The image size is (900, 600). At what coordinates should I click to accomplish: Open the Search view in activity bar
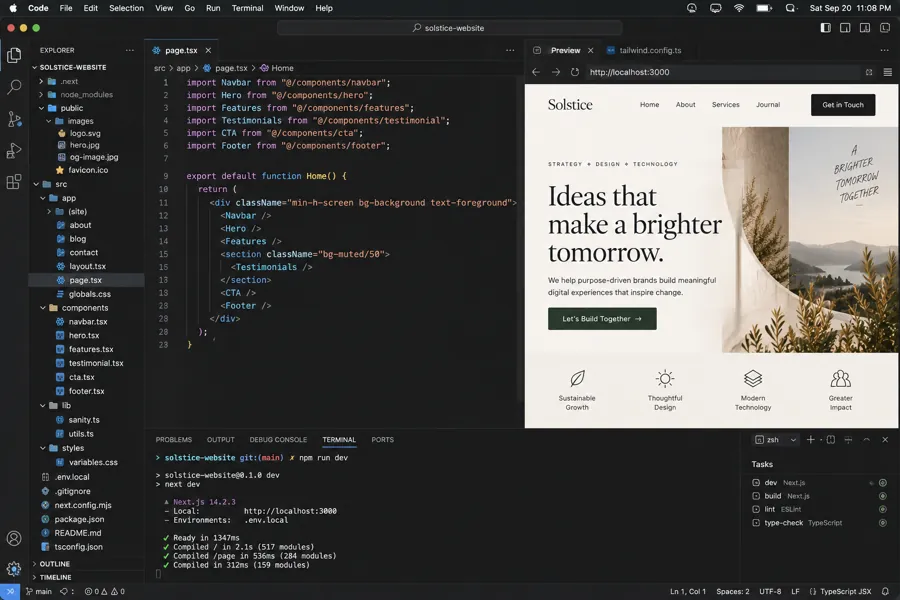tap(14, 87)
